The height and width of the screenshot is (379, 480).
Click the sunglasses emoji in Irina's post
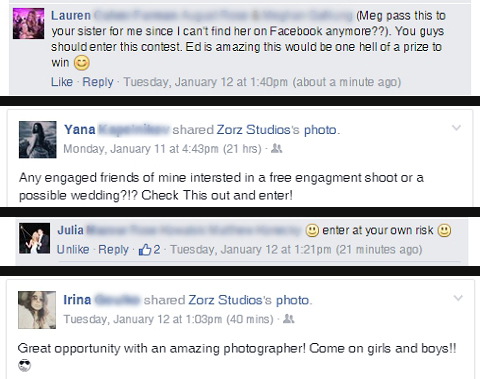[24, 366]
